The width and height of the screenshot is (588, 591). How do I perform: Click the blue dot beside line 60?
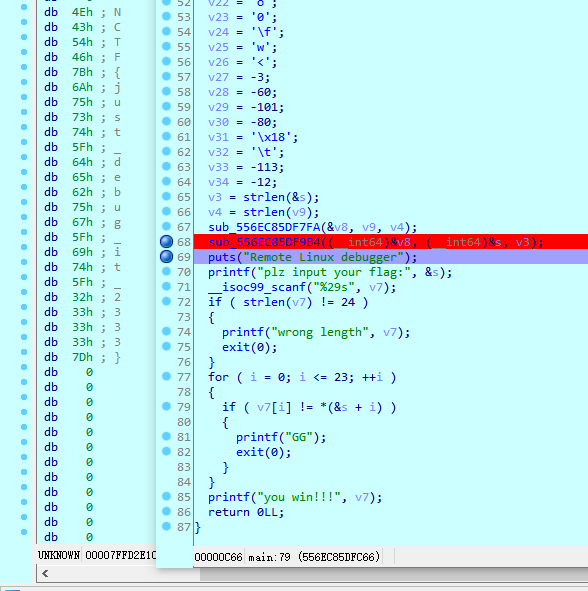[x=166, y=121]
